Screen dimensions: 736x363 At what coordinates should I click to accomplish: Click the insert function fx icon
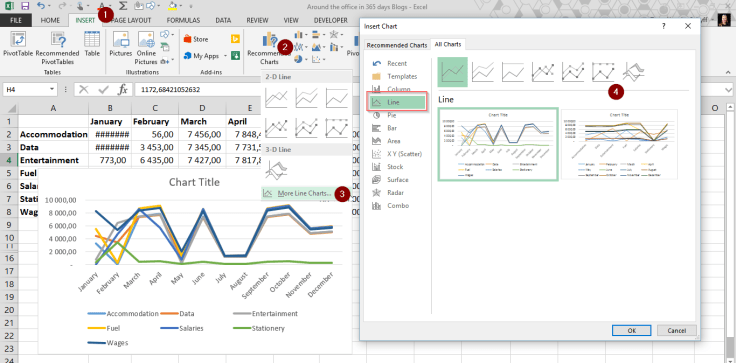(x=123, y=89)
